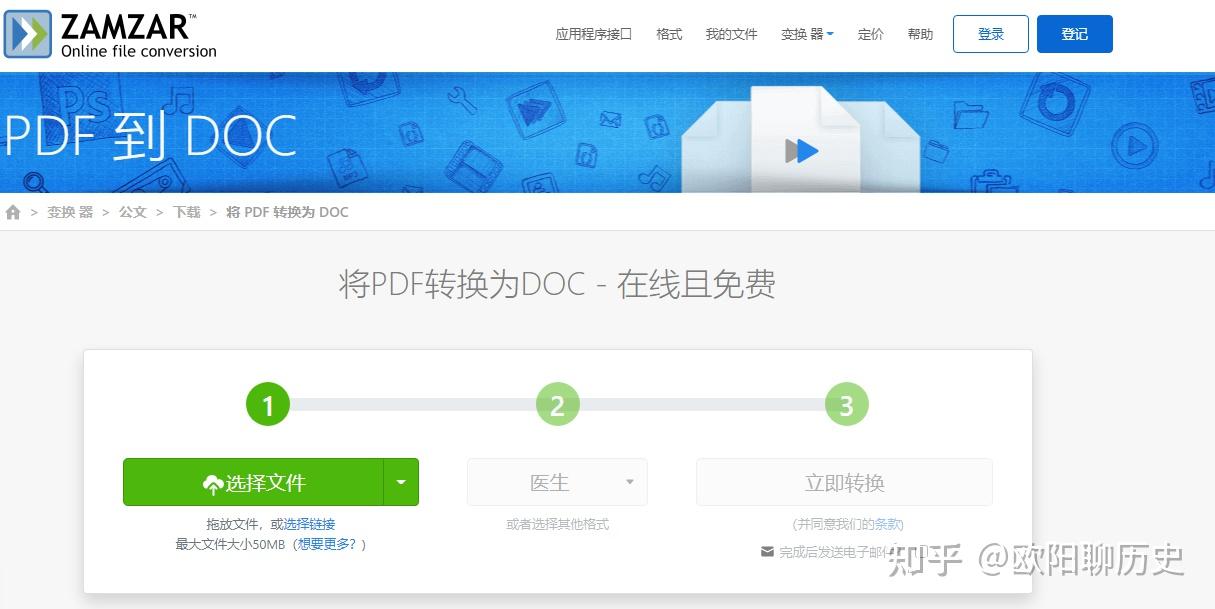Click the cloud upload icon on 选择文件

click(x=212, y=484)
